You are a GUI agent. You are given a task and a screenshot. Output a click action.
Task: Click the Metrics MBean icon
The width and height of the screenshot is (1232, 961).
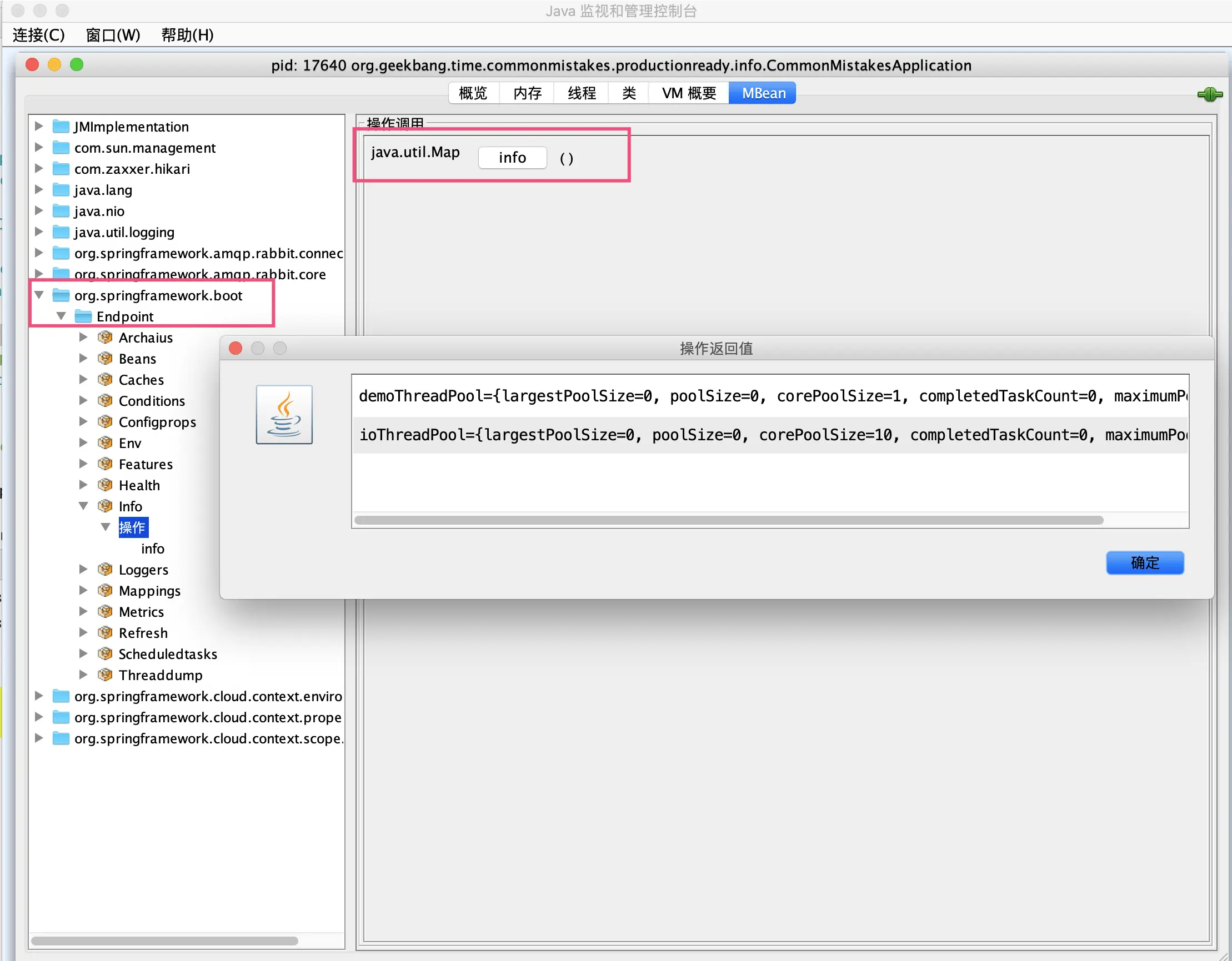[x=105, y=612]
